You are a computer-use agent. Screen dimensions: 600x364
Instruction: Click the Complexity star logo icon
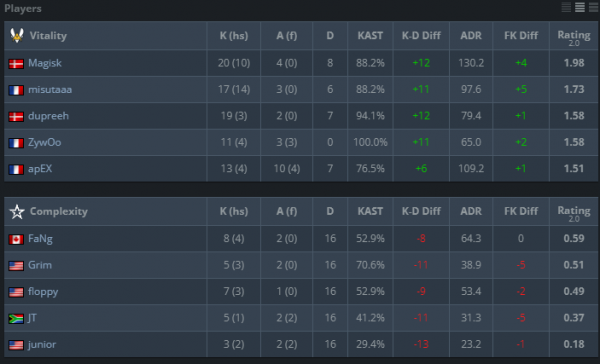17,211
